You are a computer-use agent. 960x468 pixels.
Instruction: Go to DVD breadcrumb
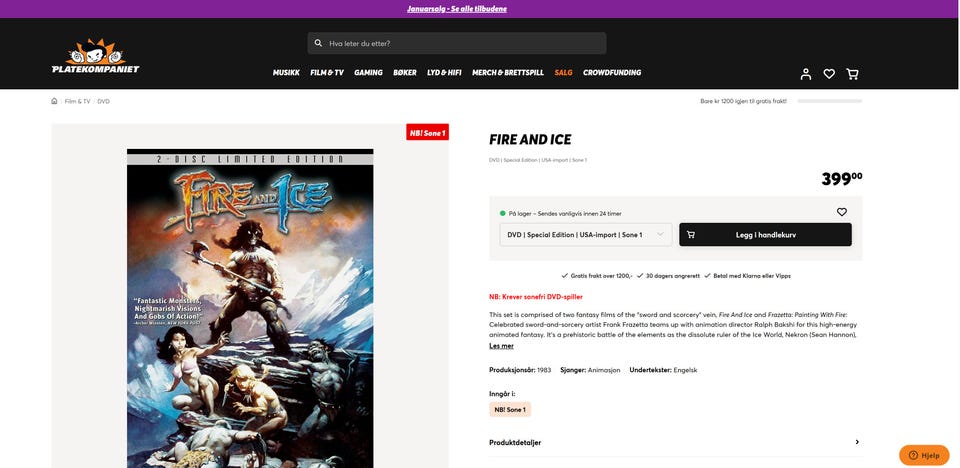coord(103,101)
